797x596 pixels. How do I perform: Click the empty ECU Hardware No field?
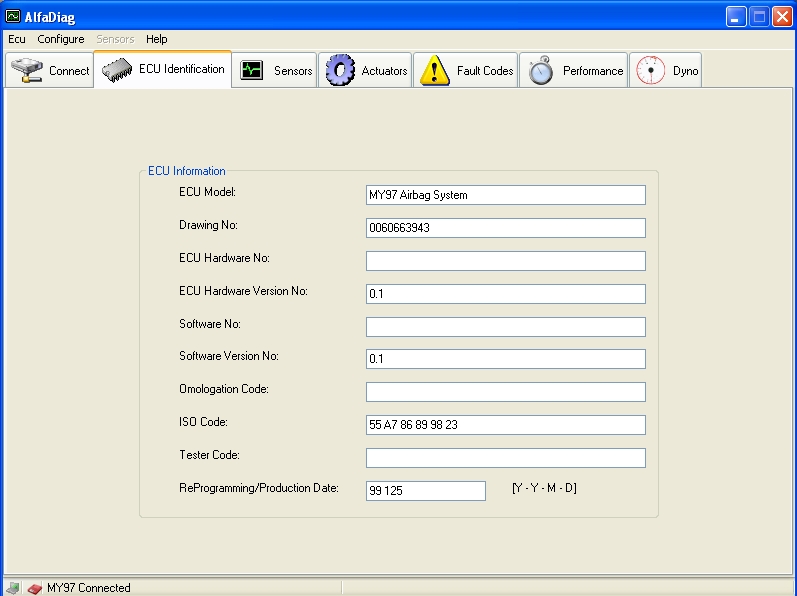tap(505, 261)
